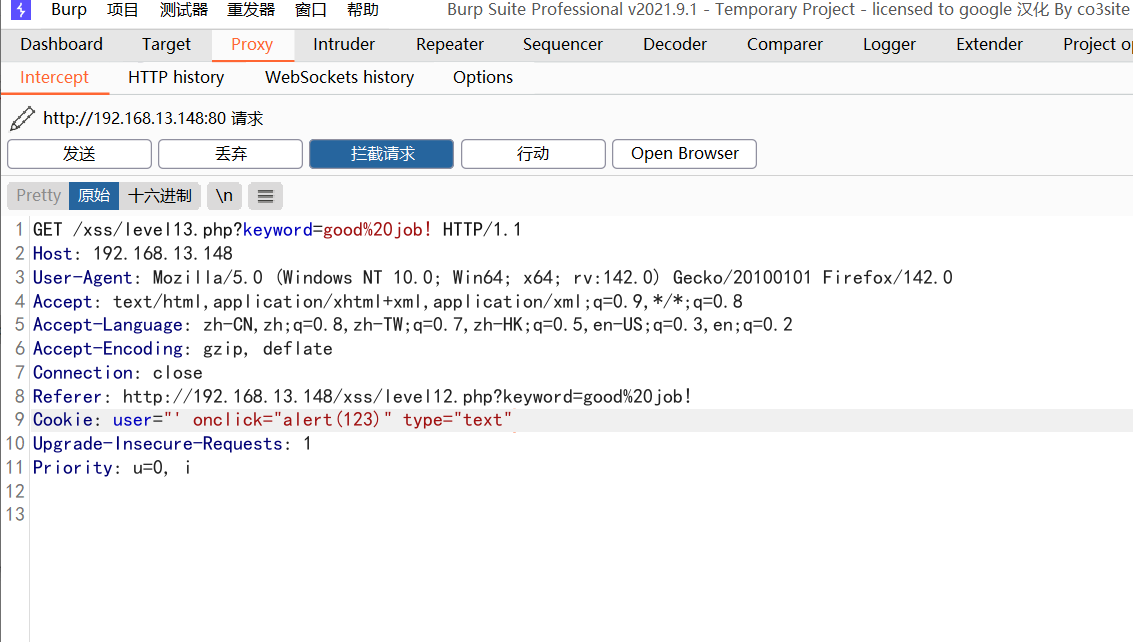1133x642 pixels.
Task: Click the Upgrade-Insecure-Requests header
Action: tap(172, 444)
